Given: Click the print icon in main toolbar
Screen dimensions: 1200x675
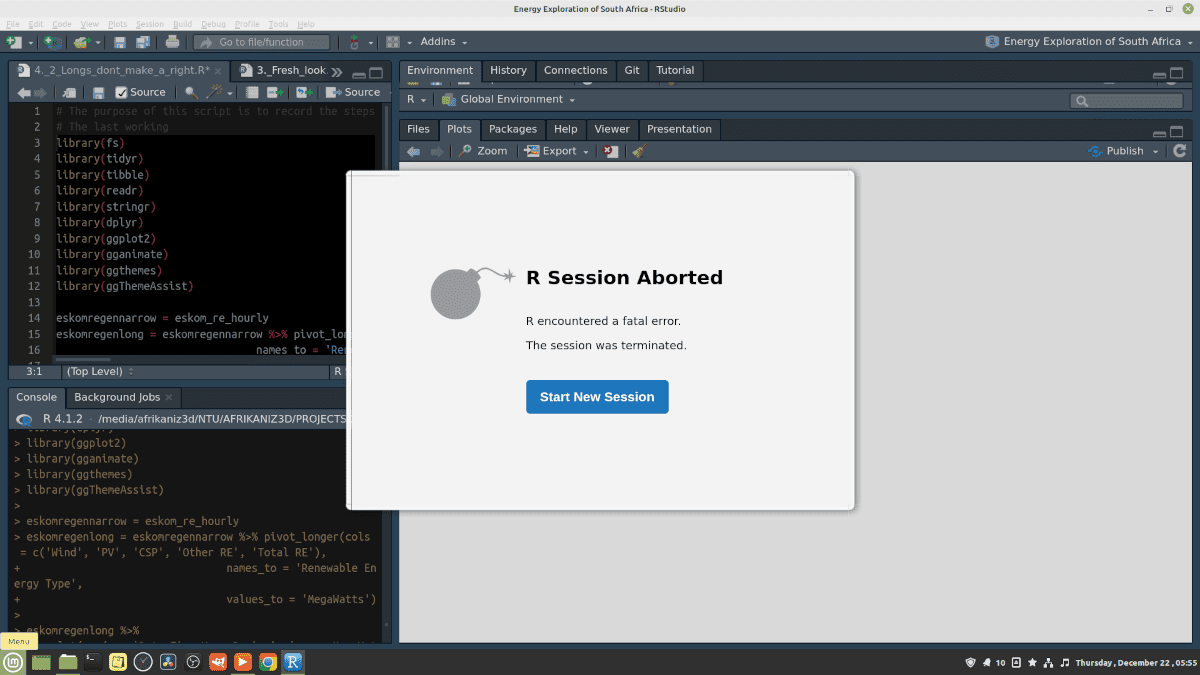Looking at the screenshot, I should coord(172,42).
